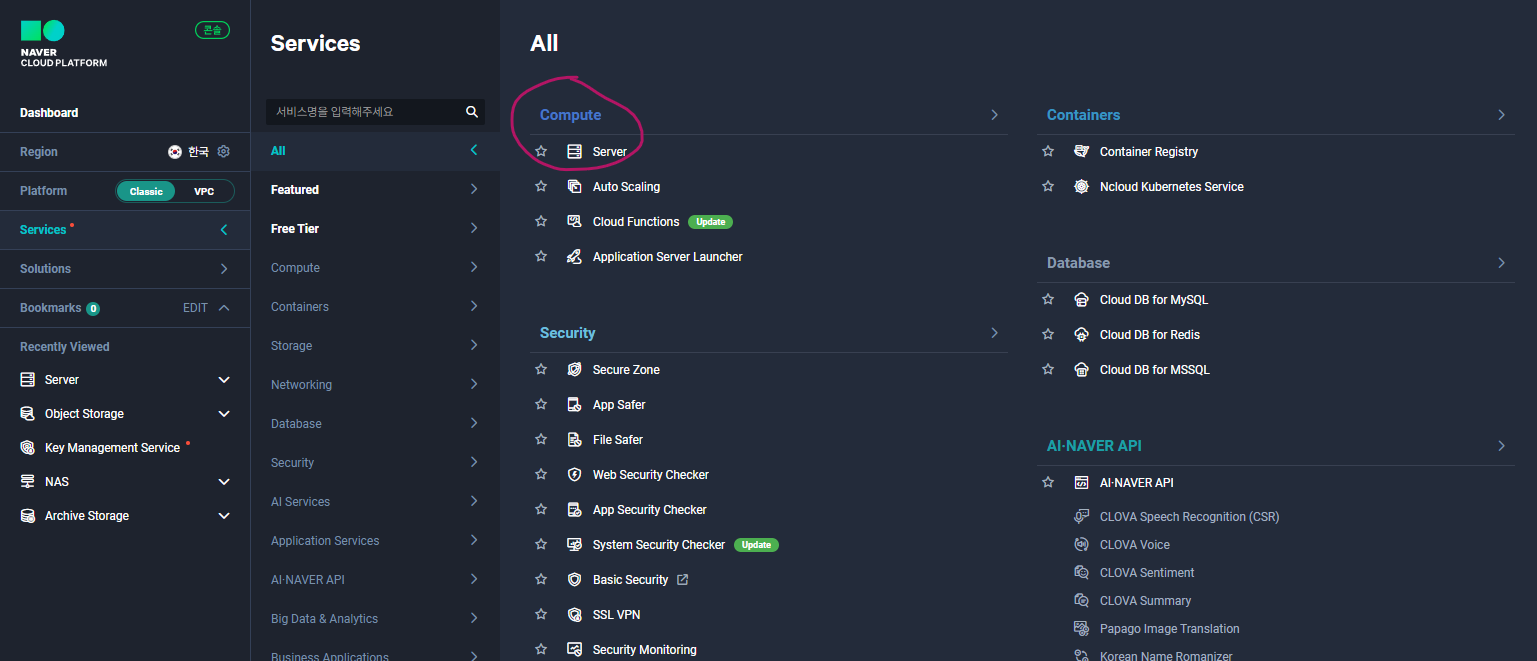Click the AI·NAVER API icon

pos(1081,483)
